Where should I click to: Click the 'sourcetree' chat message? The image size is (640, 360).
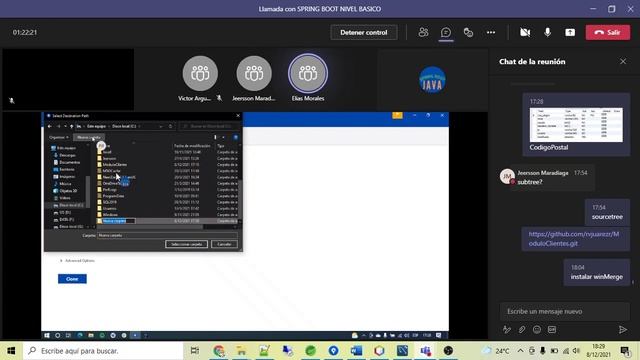point(607,217)
